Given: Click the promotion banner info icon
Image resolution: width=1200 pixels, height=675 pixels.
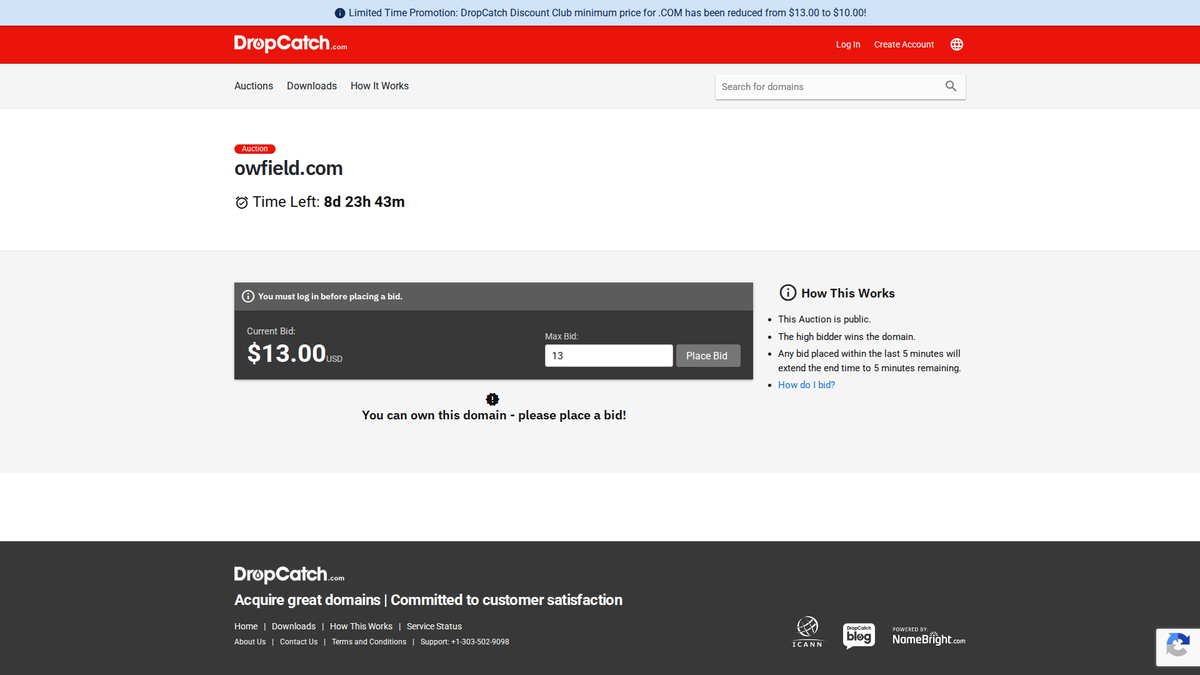Looking at the screenshot, I should tap(340, 13).
